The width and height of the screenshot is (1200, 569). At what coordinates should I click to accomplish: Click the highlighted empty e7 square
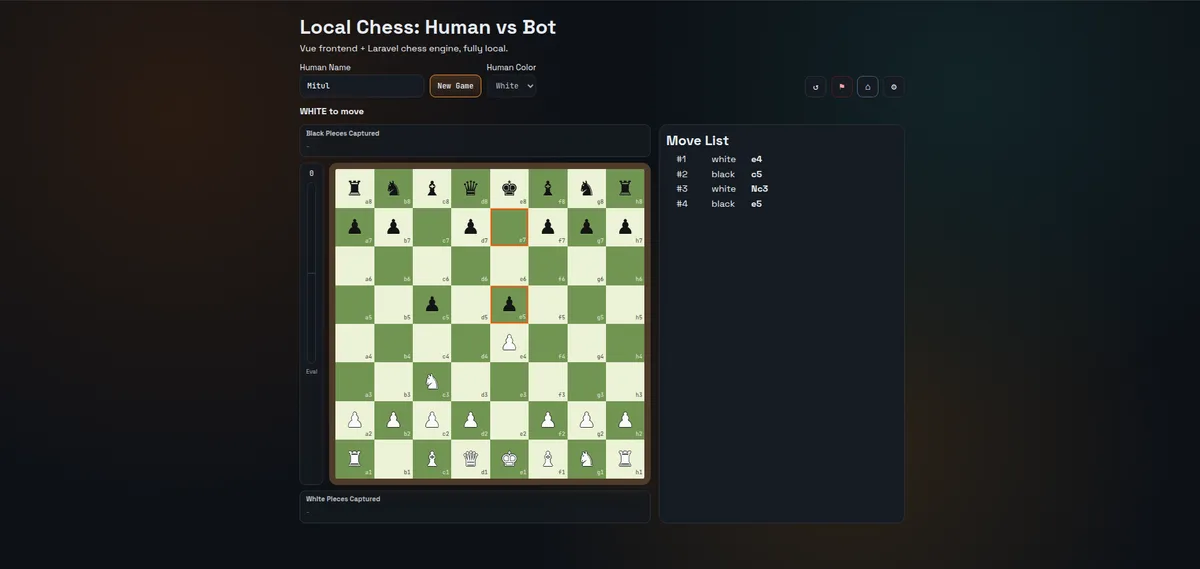(509, 227)
